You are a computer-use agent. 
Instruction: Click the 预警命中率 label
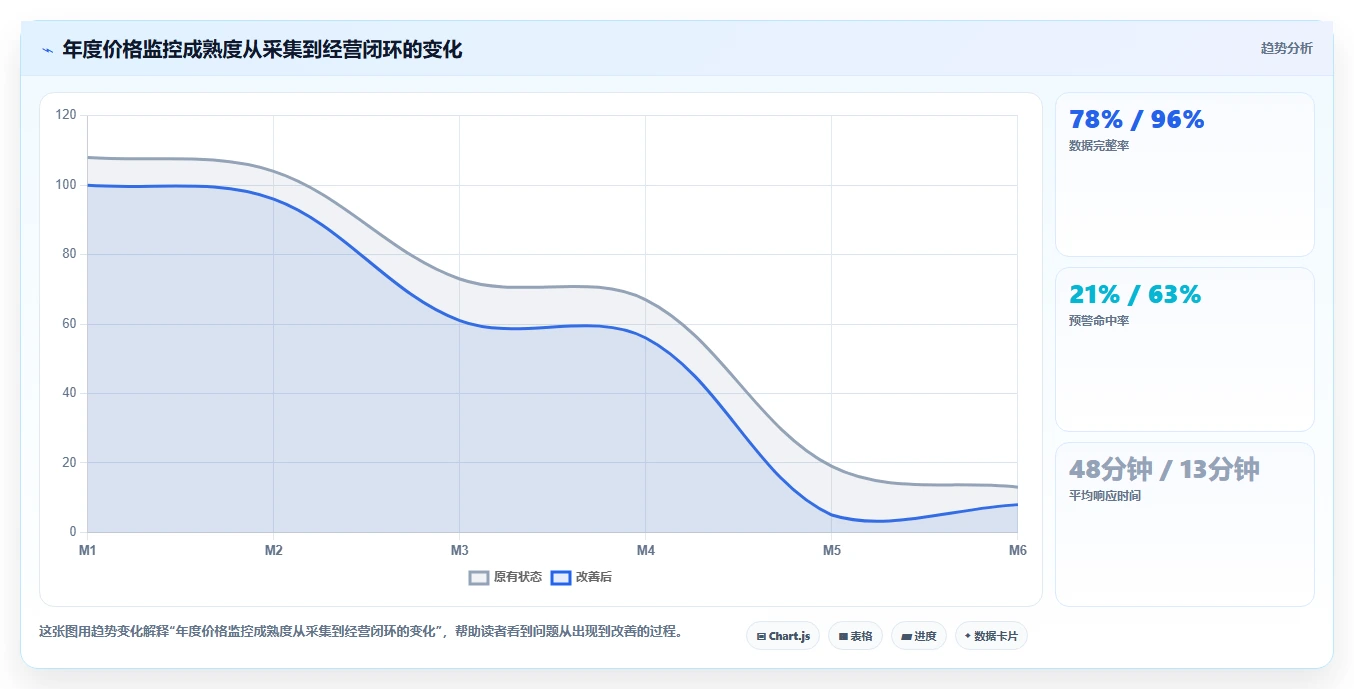(1099, 321)
